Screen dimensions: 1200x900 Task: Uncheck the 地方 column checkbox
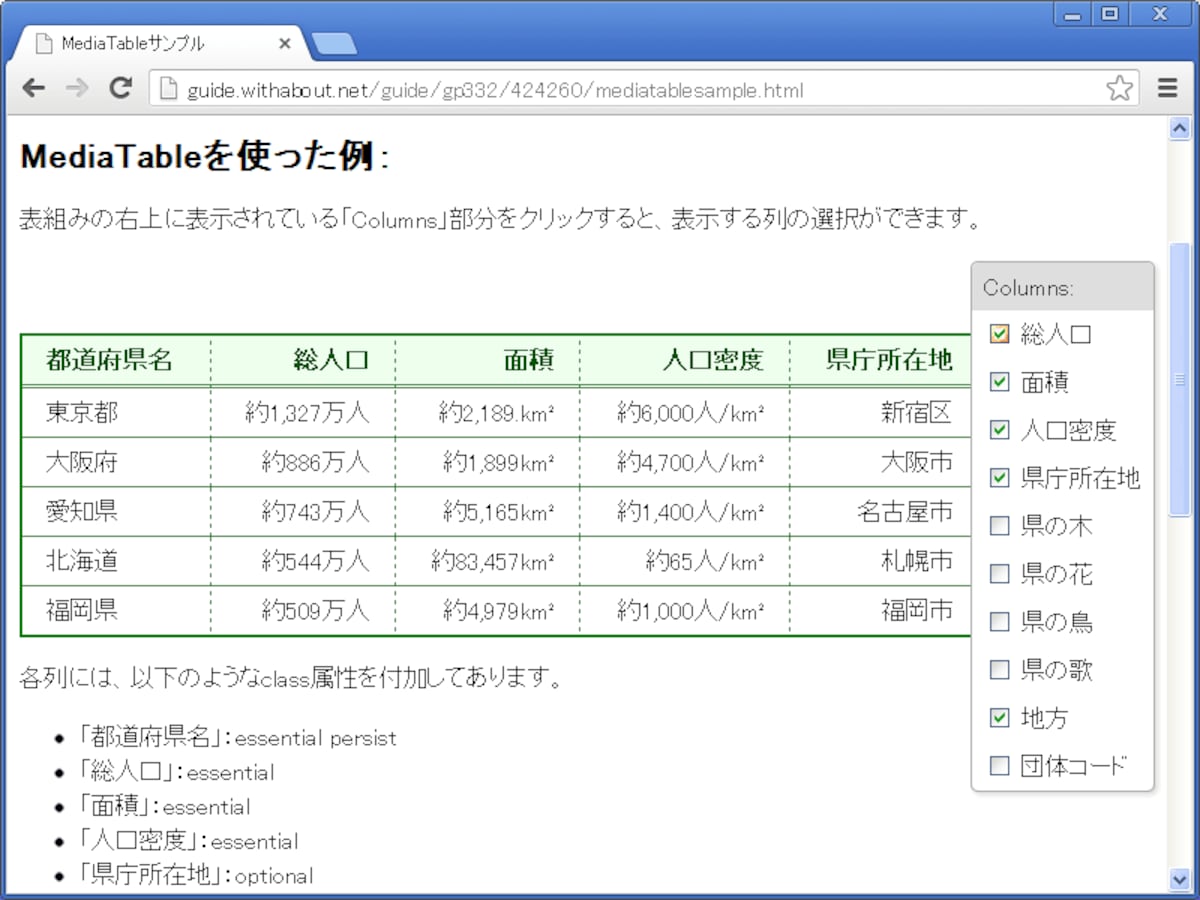tap(999, 718)
